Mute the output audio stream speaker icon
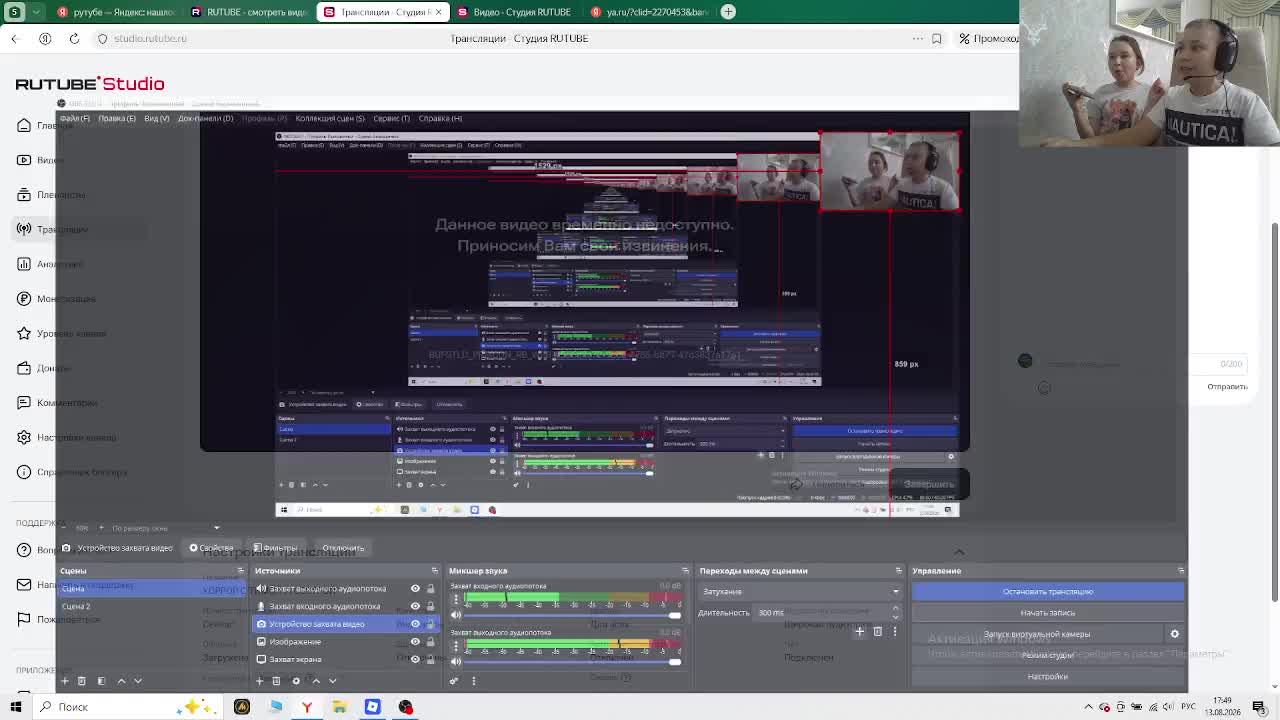The width and height of the screenshot is (1280, 720). click(456, 661)
